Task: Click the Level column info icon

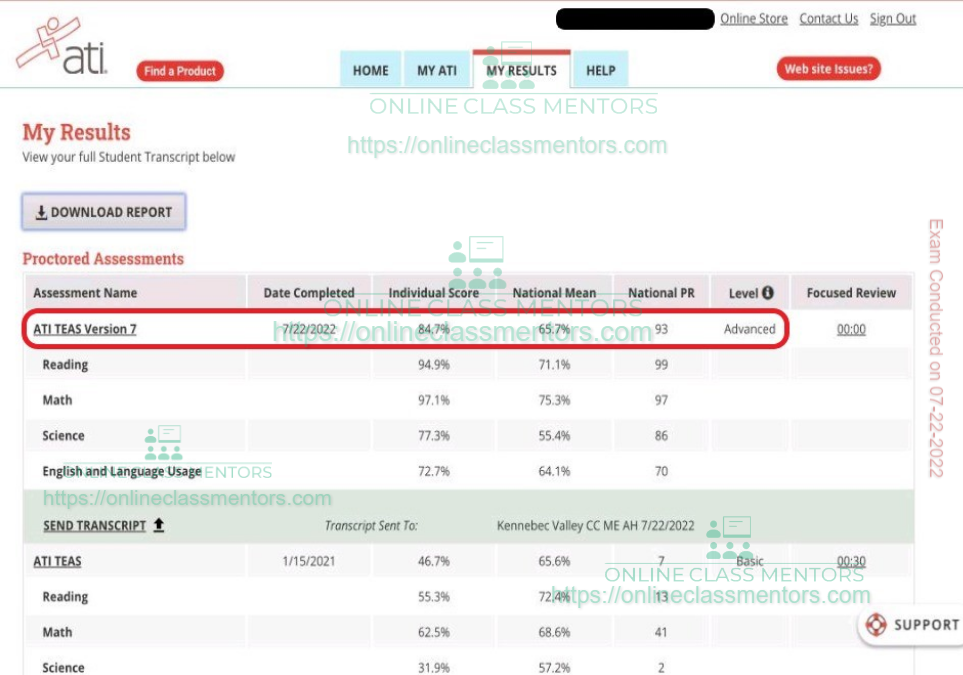Action: pos(768,293)
